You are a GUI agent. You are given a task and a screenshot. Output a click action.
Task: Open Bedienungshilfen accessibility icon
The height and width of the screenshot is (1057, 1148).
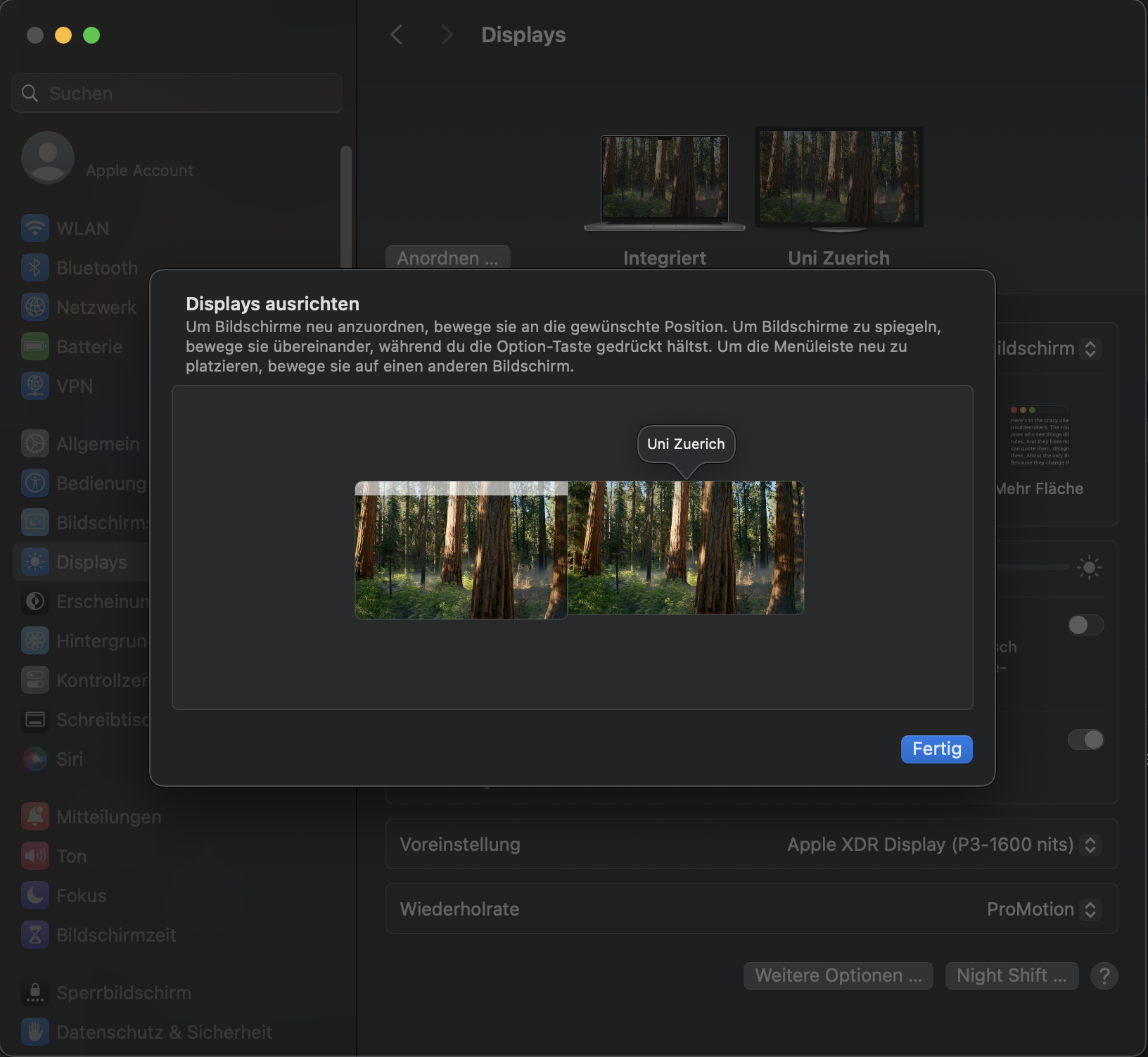click(35, 483)
